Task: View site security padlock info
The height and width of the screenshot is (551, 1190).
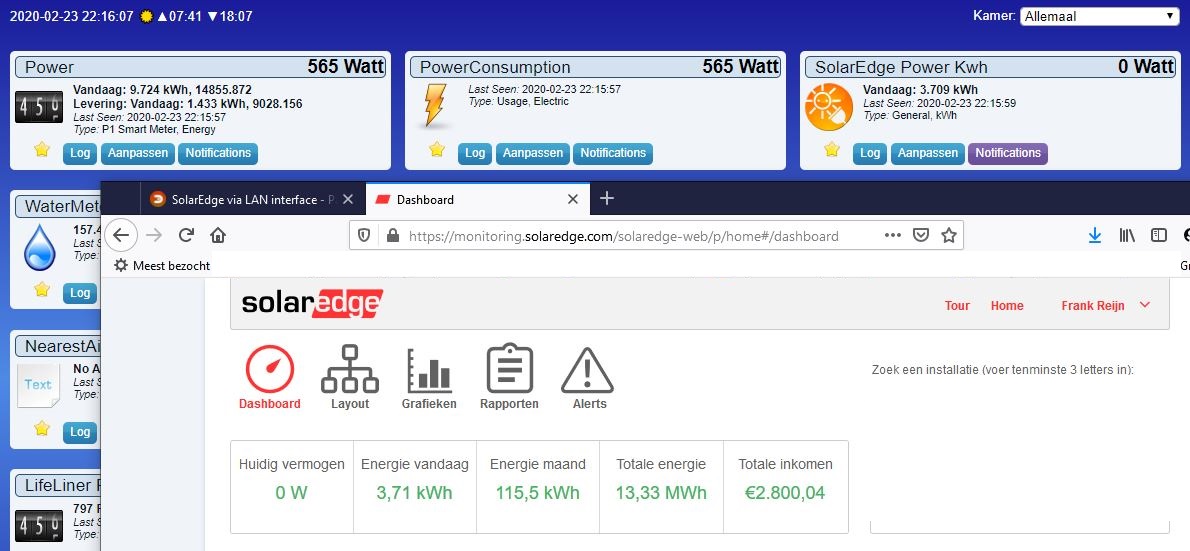Action: [x=392, y=235]
